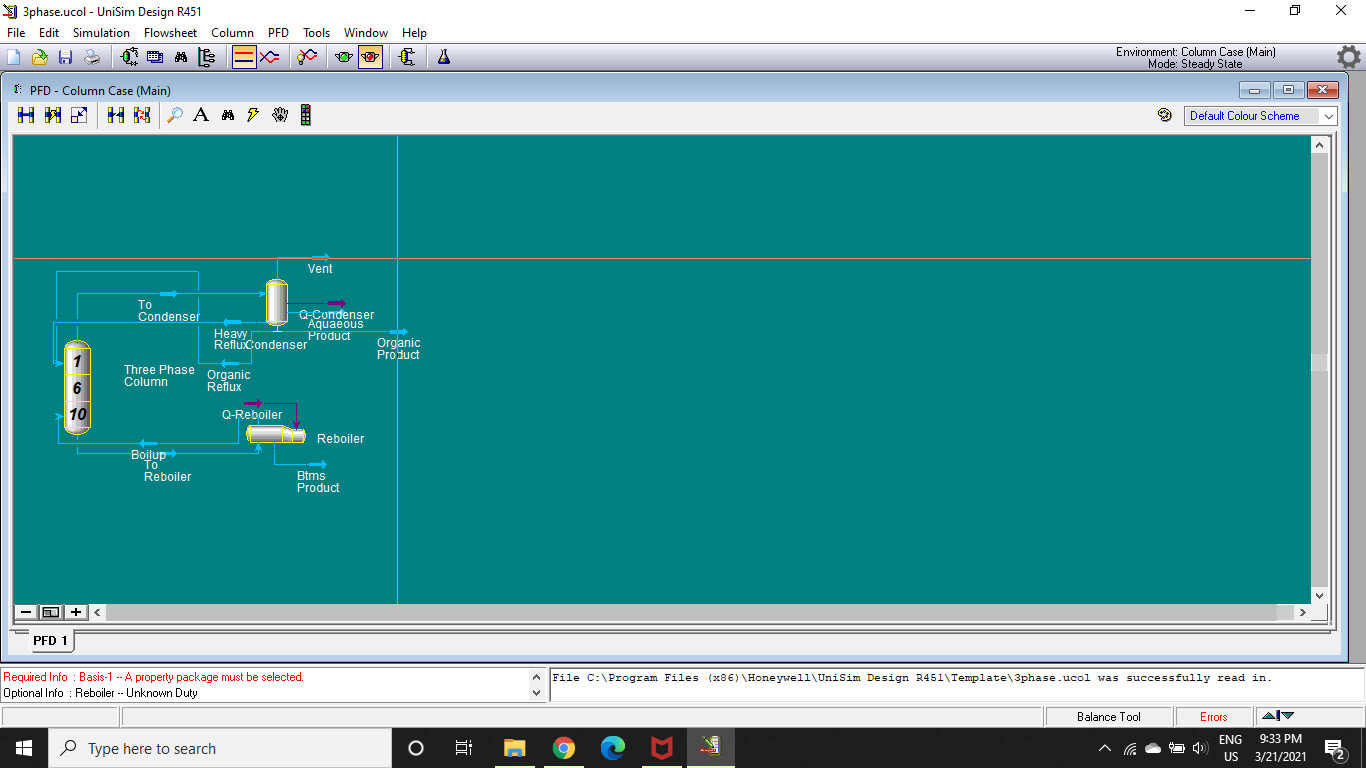The width and height of the screenshot is (1366, 768).
Task: Click the column environment icon on the toolbar
Action: tap(406, 57)
